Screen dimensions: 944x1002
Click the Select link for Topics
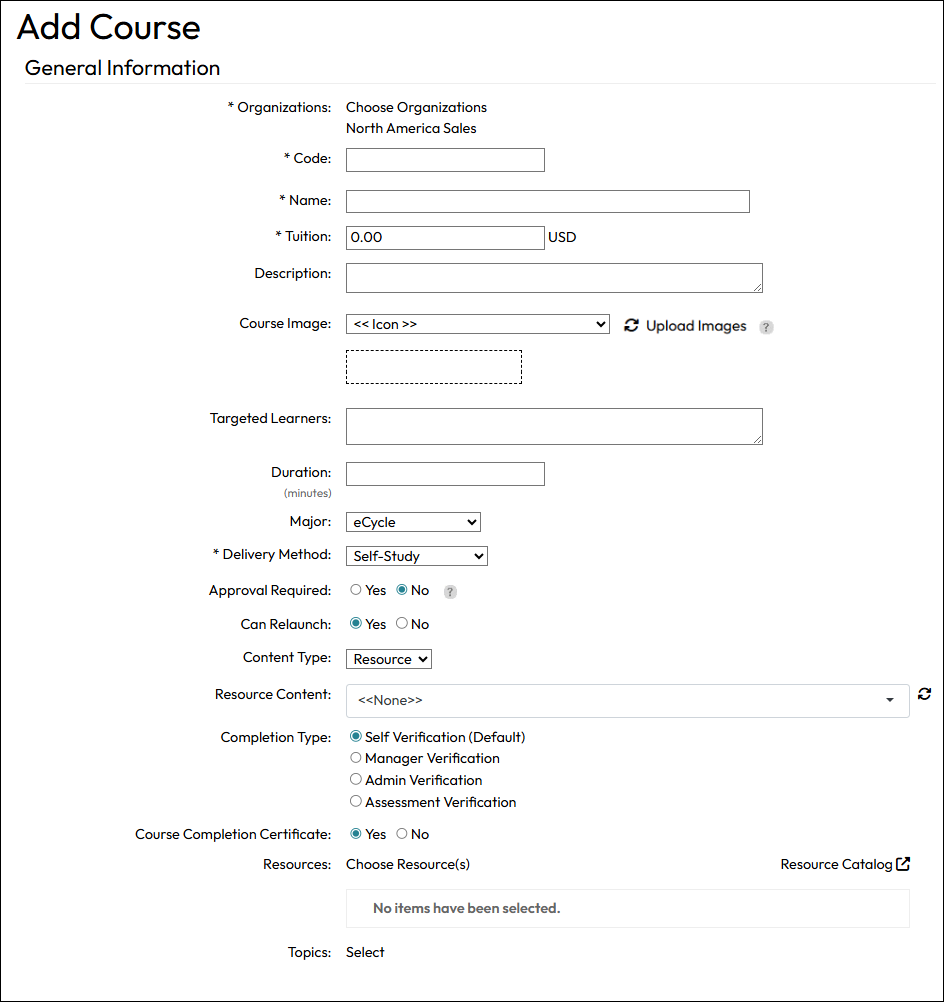[365, 952]
